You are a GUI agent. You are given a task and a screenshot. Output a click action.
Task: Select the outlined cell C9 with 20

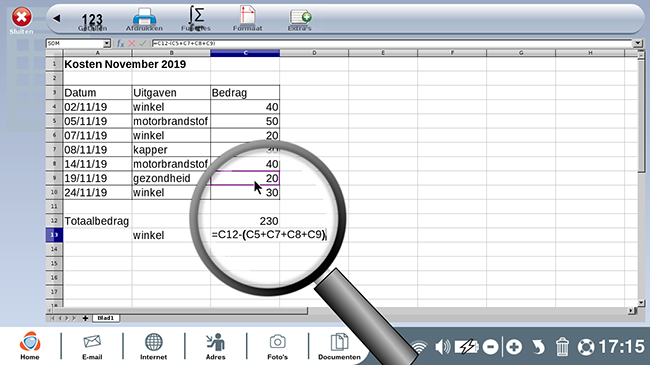coord(245,178)
